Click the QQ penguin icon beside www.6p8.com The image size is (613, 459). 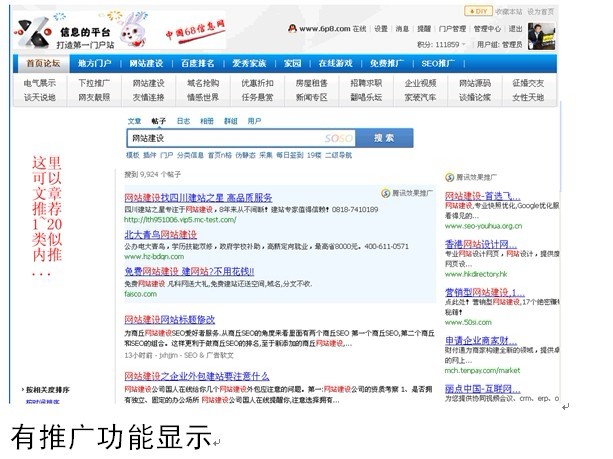pyautogui.click(x=292, y=29)
